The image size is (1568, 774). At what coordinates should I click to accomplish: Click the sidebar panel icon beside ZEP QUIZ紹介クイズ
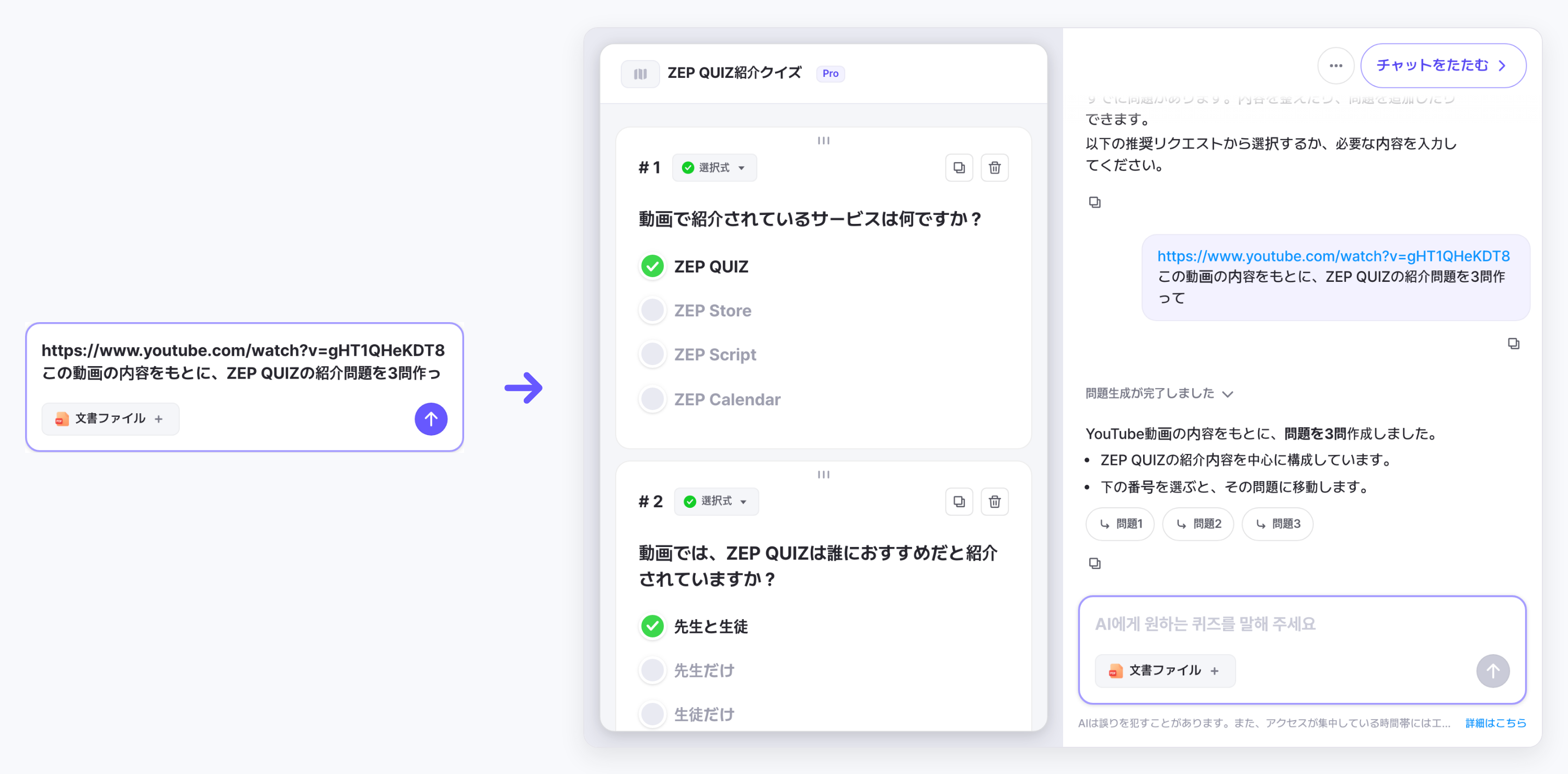coord(640,74)
